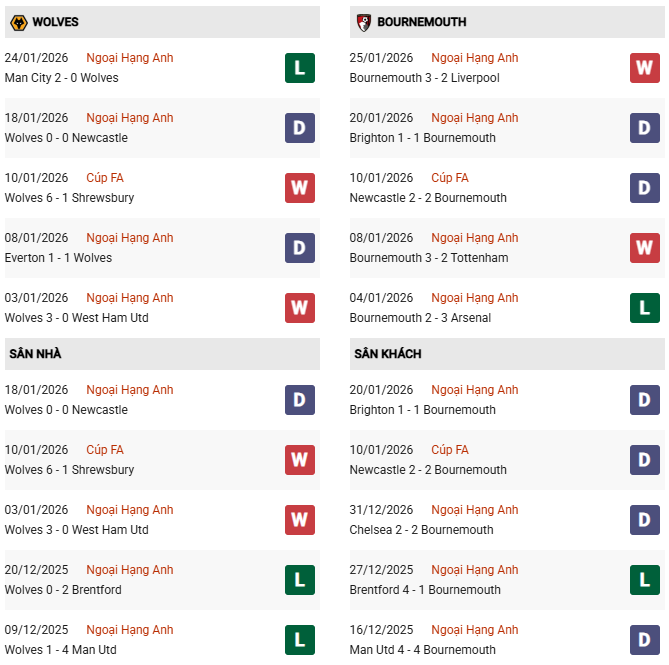This screenshot has height=665, width=669.
Task: Click the L badge for Bournemouth 2-3 Arsenal
Action: [x=644, y=308]
